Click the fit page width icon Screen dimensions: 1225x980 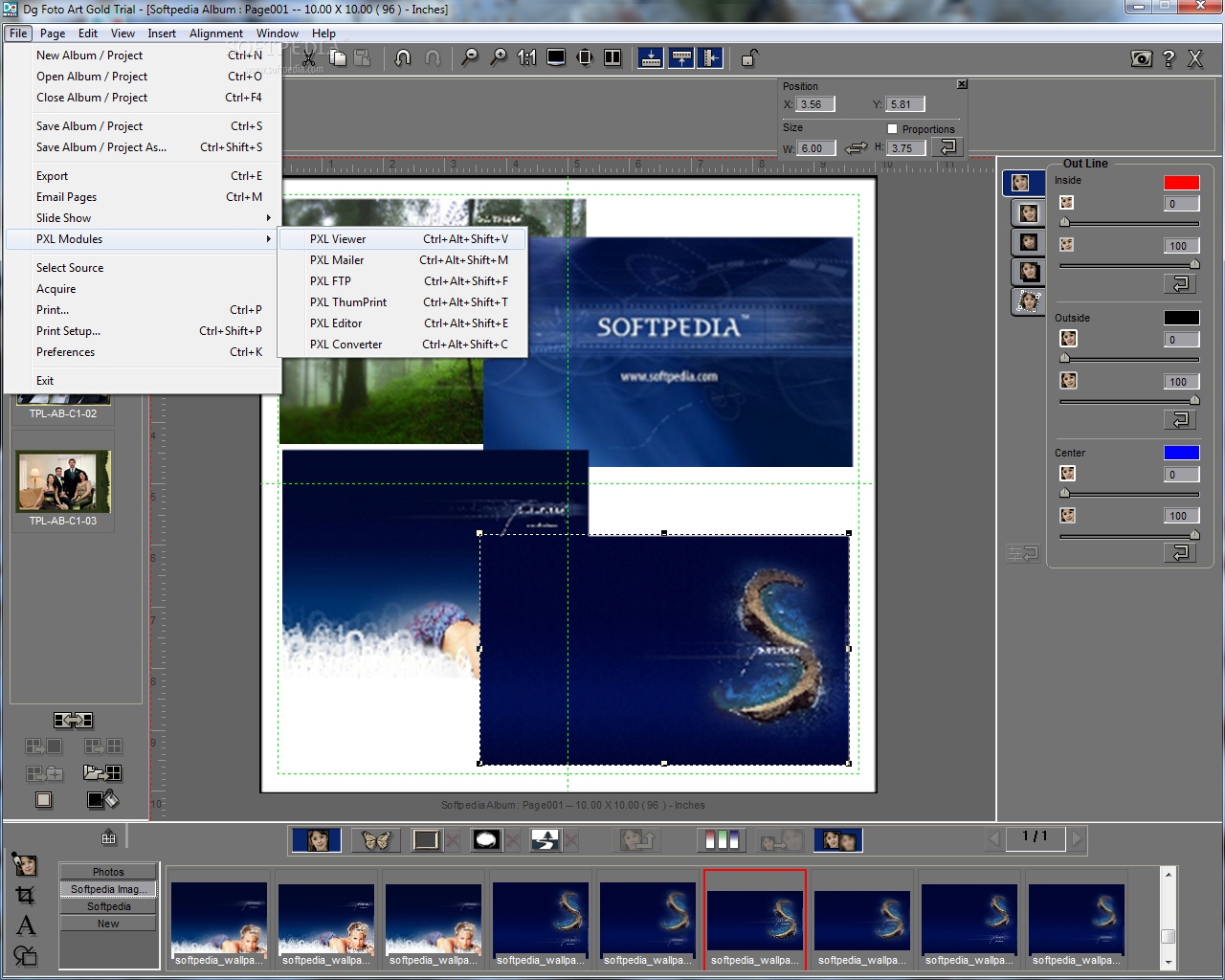[585, 58]
